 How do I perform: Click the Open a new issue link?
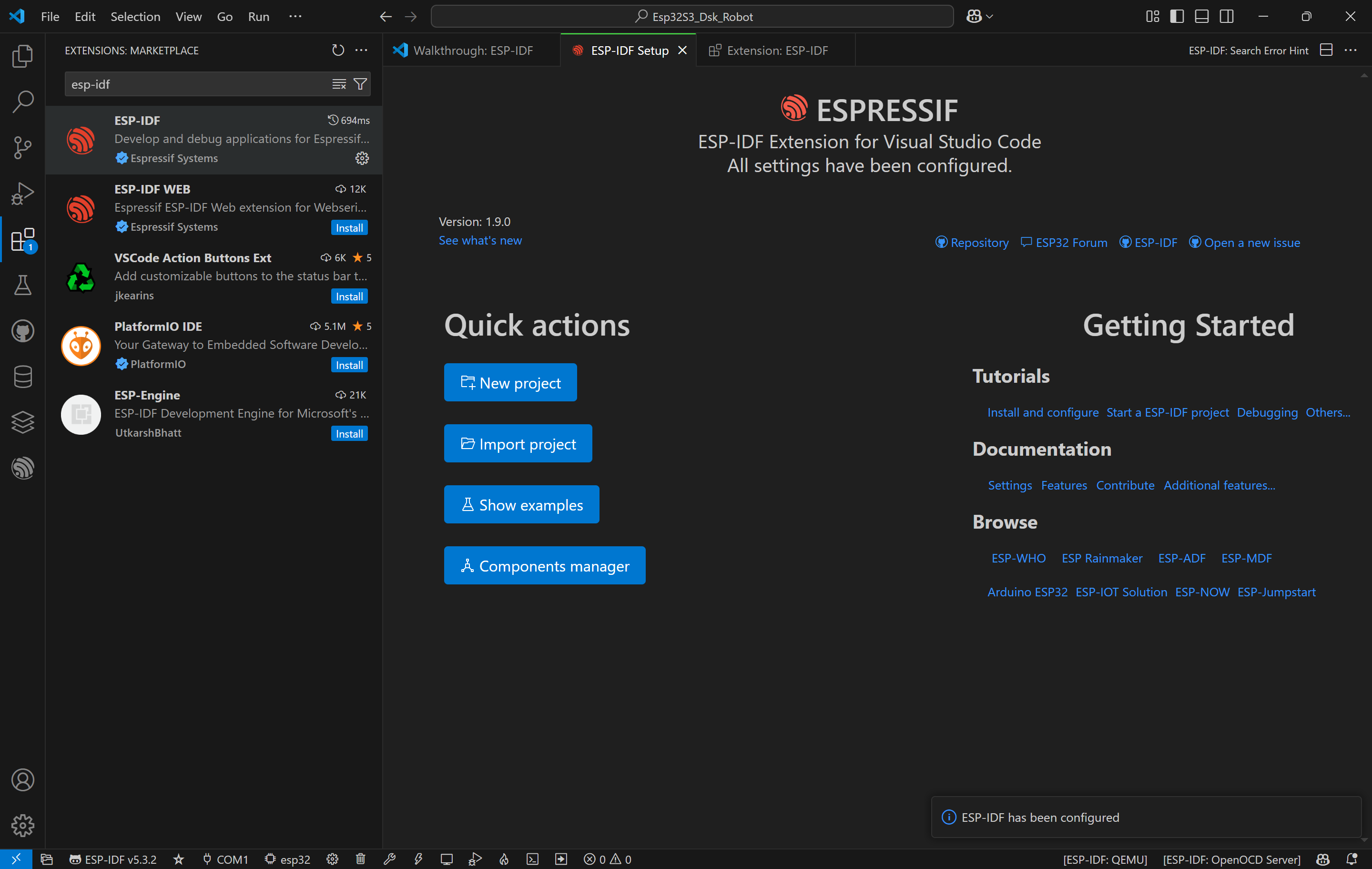click(x=1244, y=243)
